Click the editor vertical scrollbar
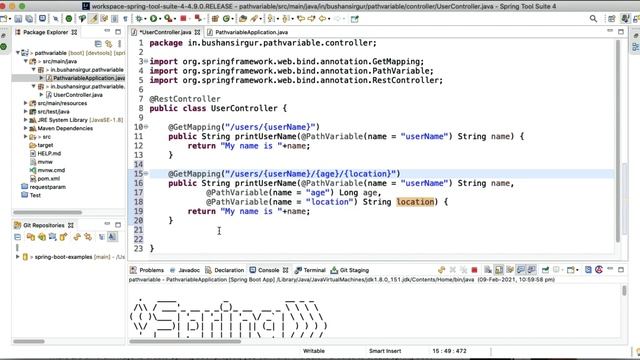The width and height of the screenshot is (640, 360). tap(618, 141)
